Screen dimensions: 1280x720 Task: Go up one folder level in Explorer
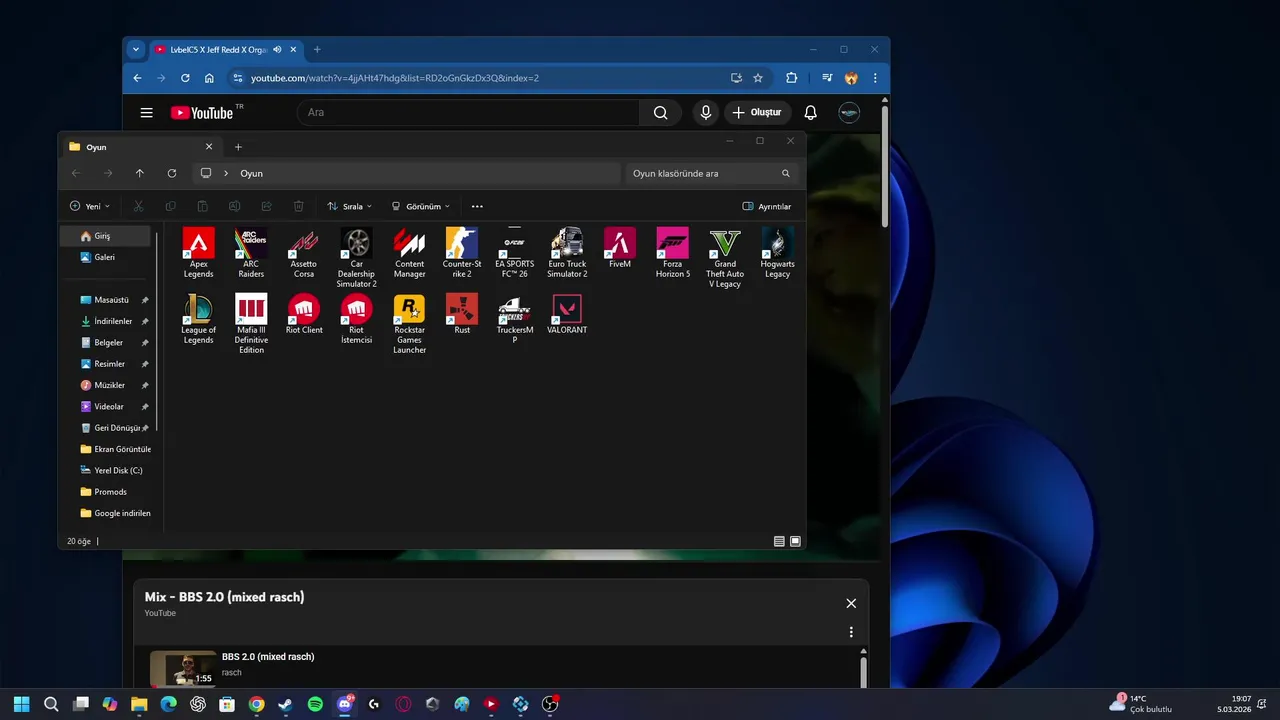139,173
